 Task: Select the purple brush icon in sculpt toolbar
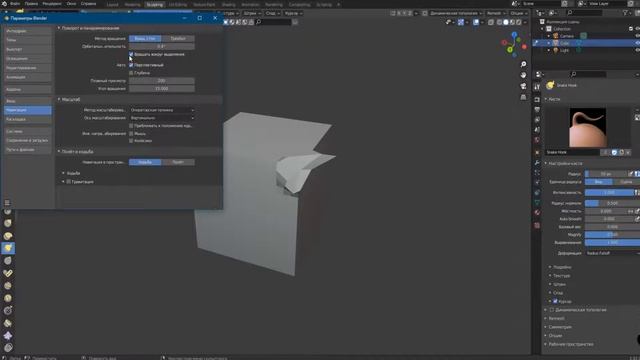coord(8,336)
